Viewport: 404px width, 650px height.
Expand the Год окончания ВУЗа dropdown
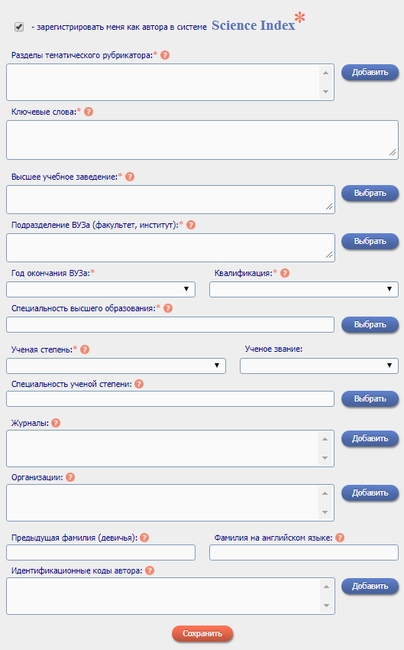coord(101,289)
